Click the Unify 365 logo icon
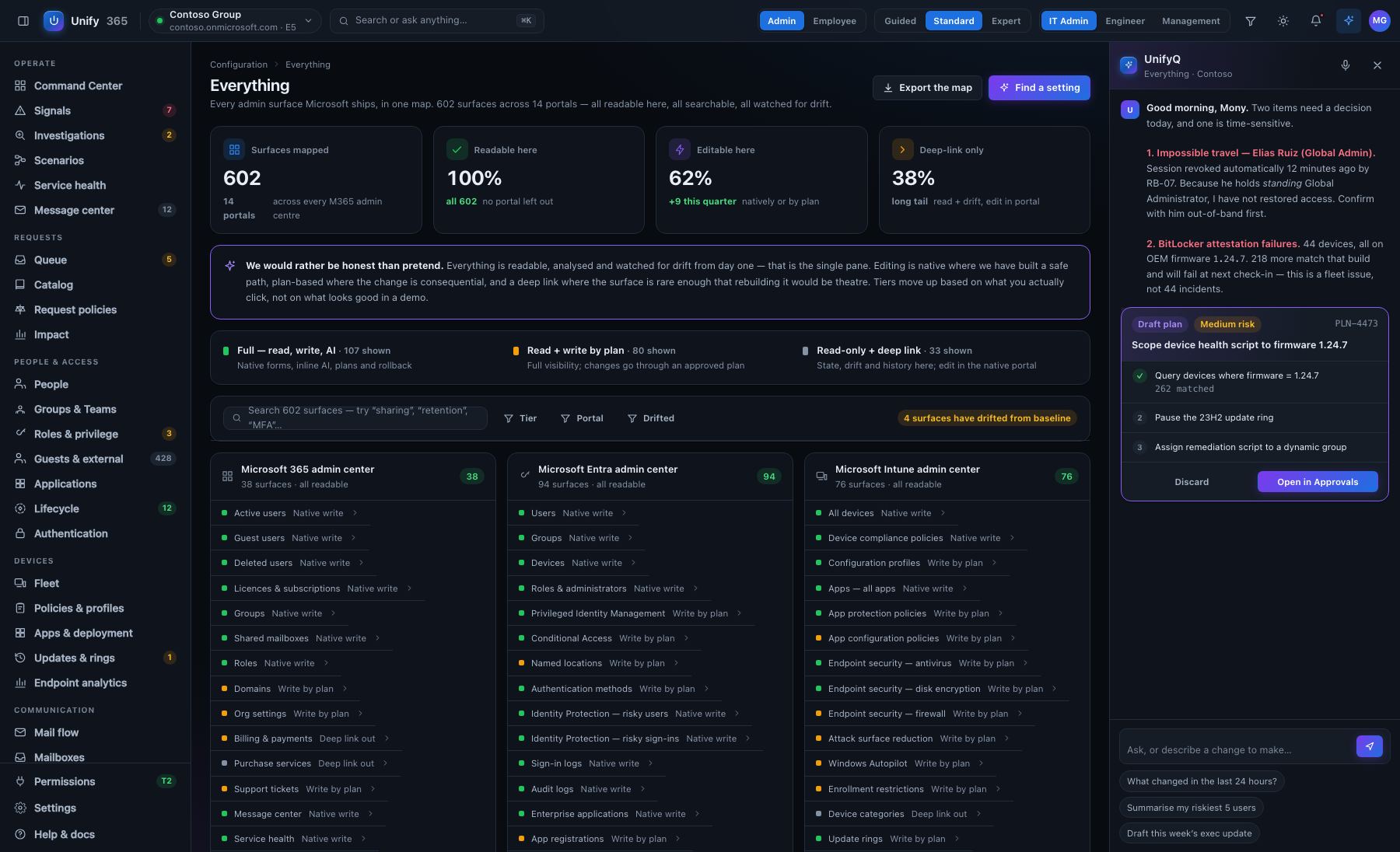Image resolution: width=1400 pixels, height=852 pixels. [x=54, y=21]
